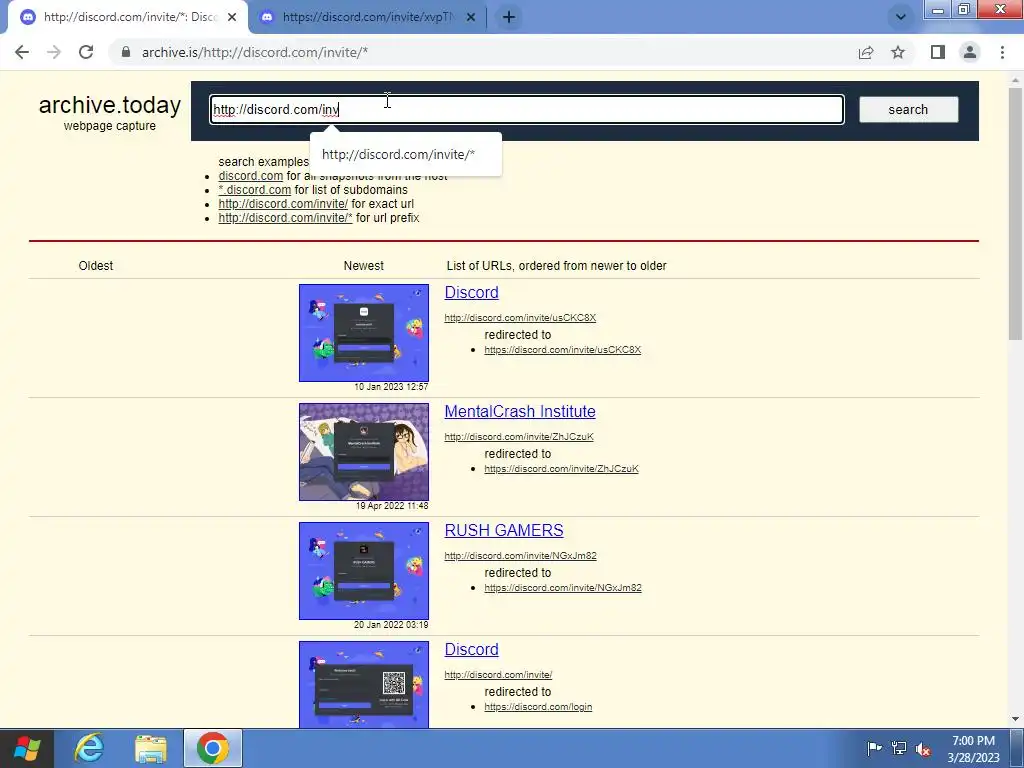Bookmark this page with star icon
Image resolution: width=1024 pixels, height=768 pixels.
(x=898, y=52)
